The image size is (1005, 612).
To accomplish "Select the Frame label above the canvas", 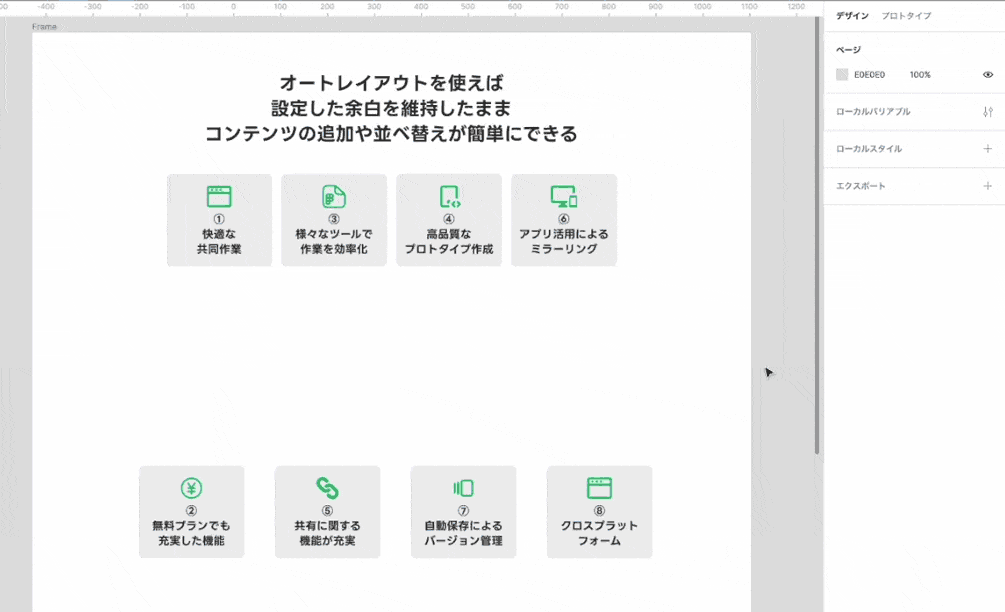I will [44, 27].
